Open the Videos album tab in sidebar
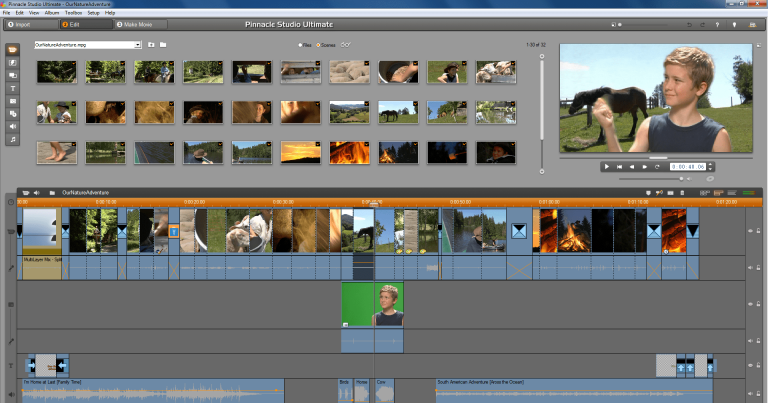768x403 pixels. [13, 50]
